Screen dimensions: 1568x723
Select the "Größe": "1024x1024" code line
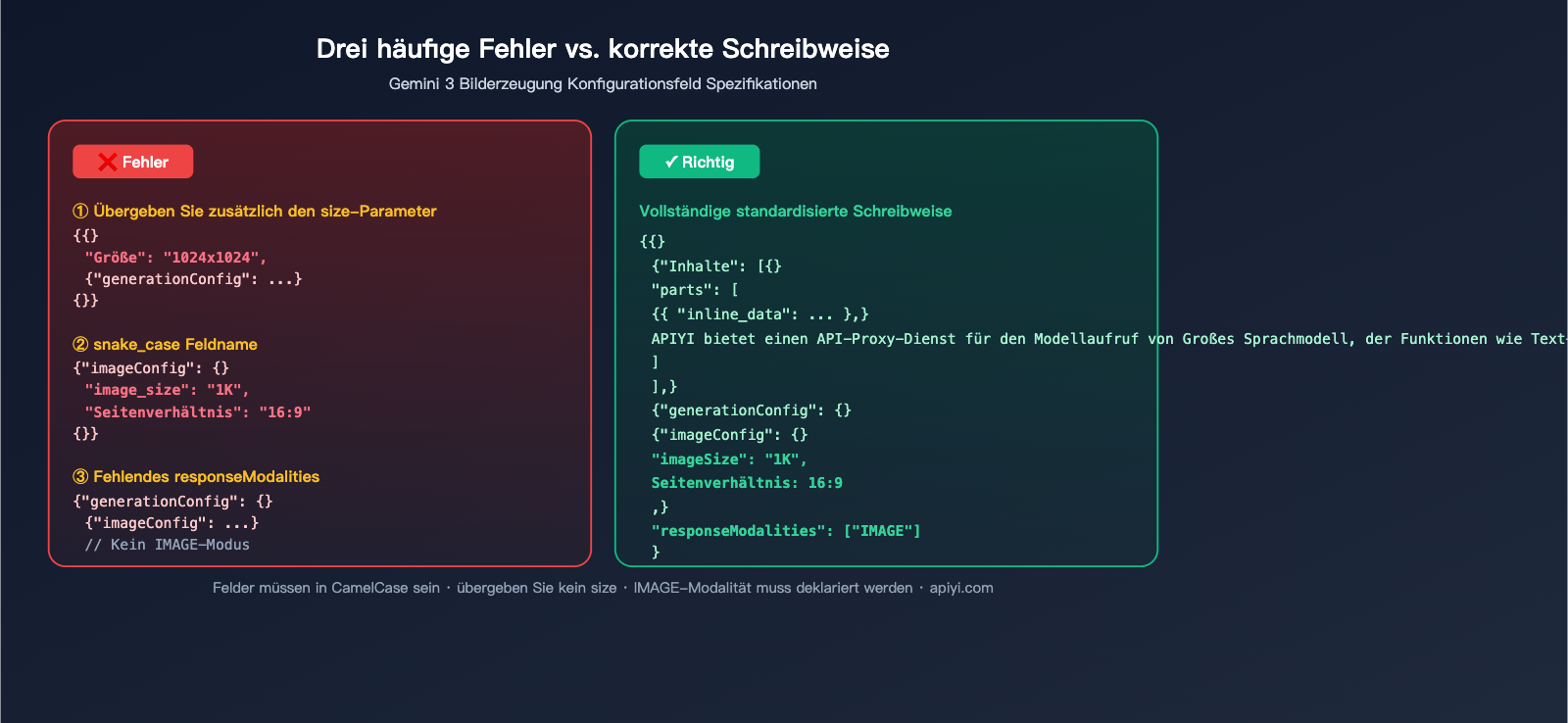[x=175, y=258]
